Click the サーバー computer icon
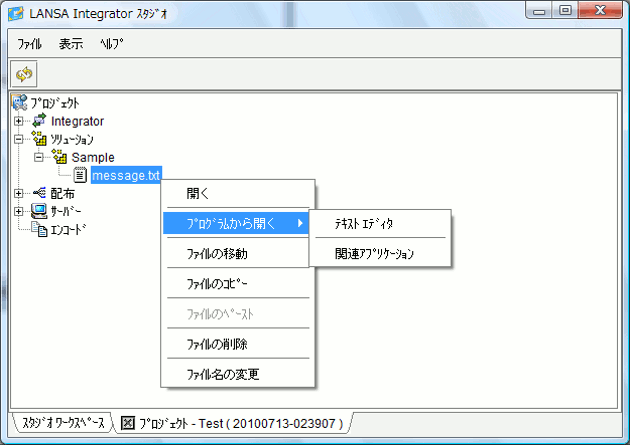Screen dimensions: 630x445 pyautogui.click(x=39, y=211)
